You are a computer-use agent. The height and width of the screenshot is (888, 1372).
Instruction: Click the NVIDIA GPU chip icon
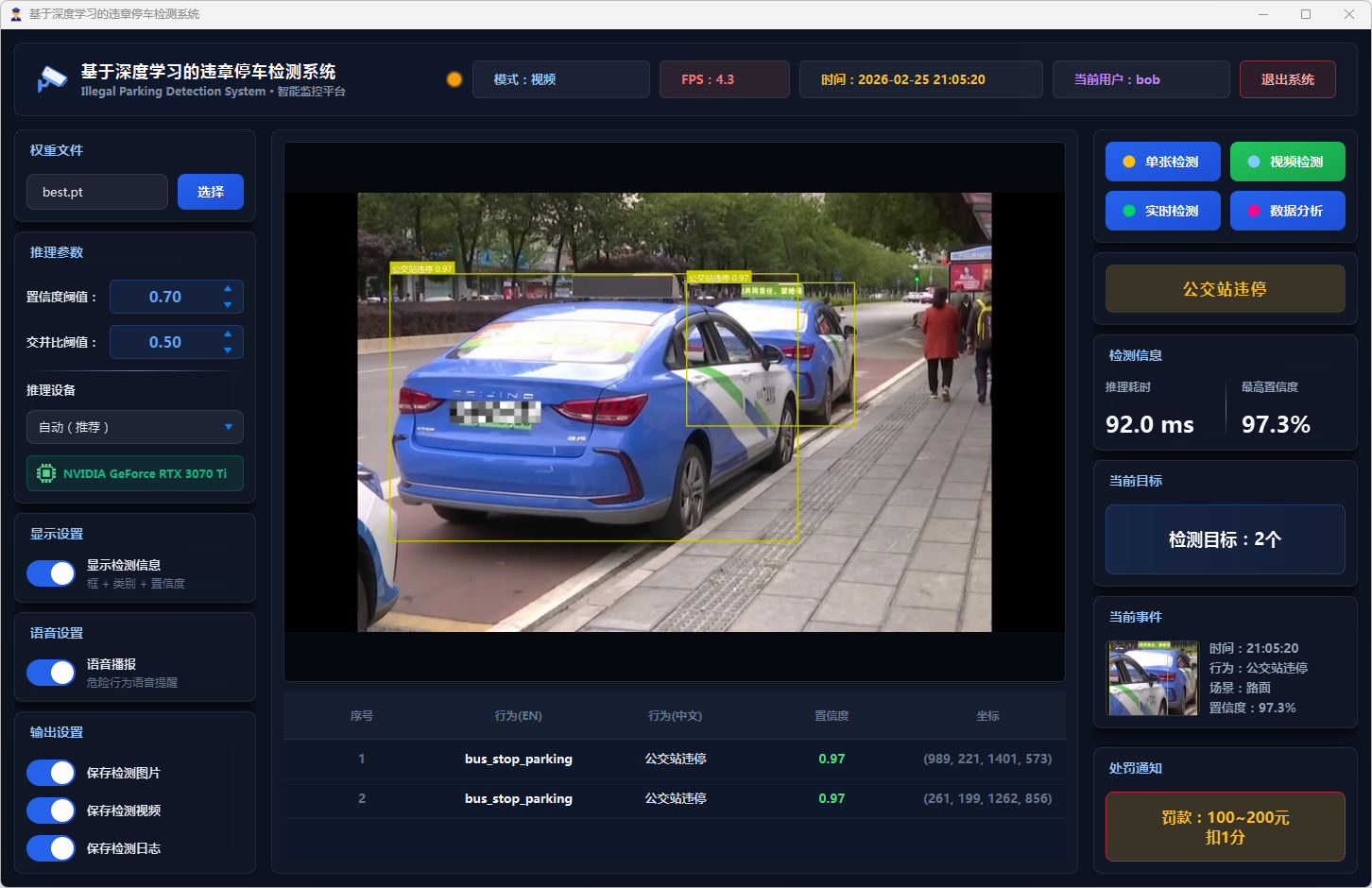[45, 473]
